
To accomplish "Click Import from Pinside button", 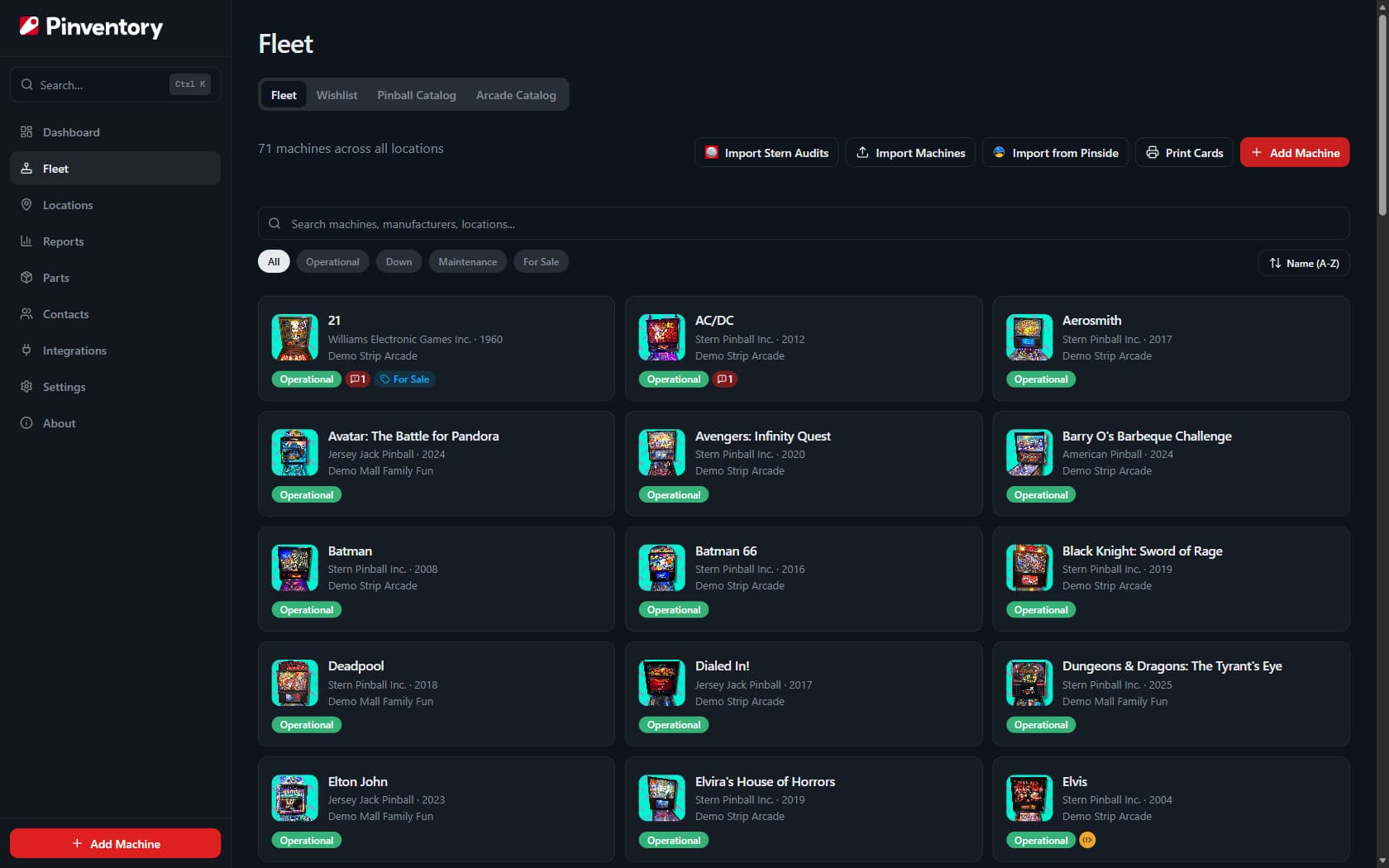I will tap(1055, 153).
